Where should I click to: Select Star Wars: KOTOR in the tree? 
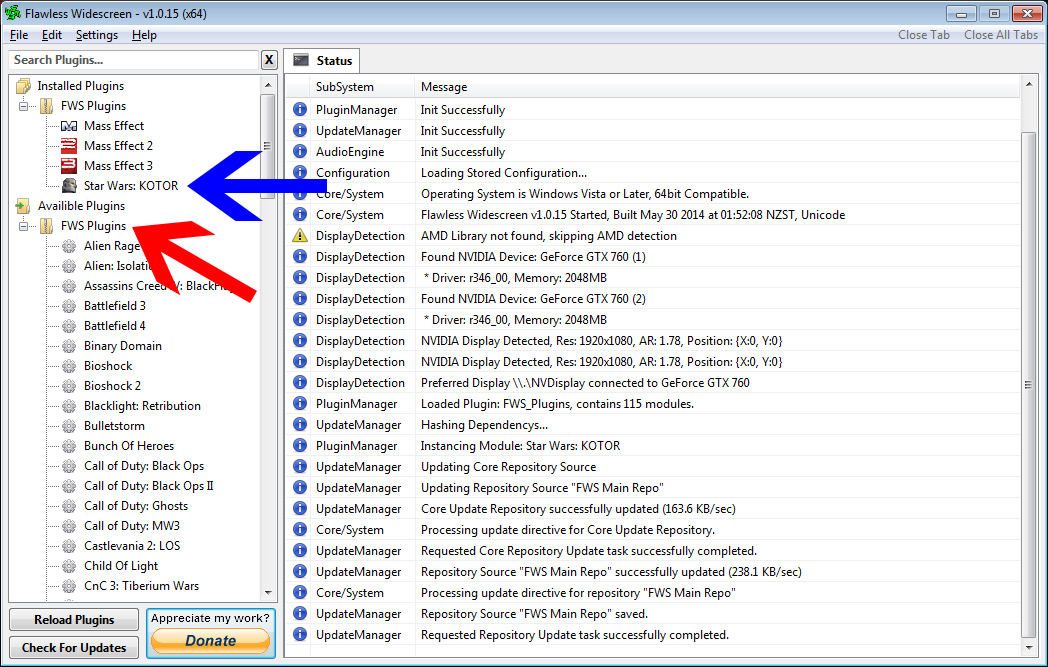pos(131,186)
